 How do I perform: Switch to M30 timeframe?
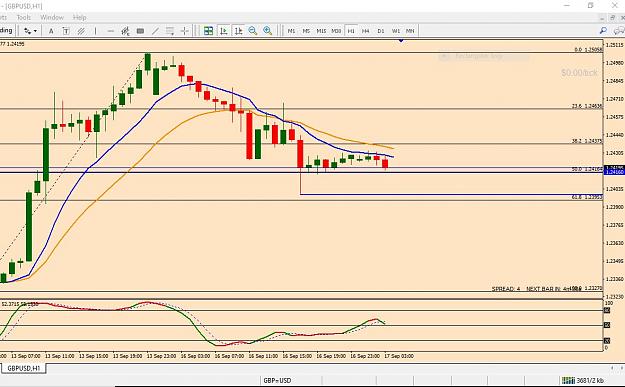[336, 31]
